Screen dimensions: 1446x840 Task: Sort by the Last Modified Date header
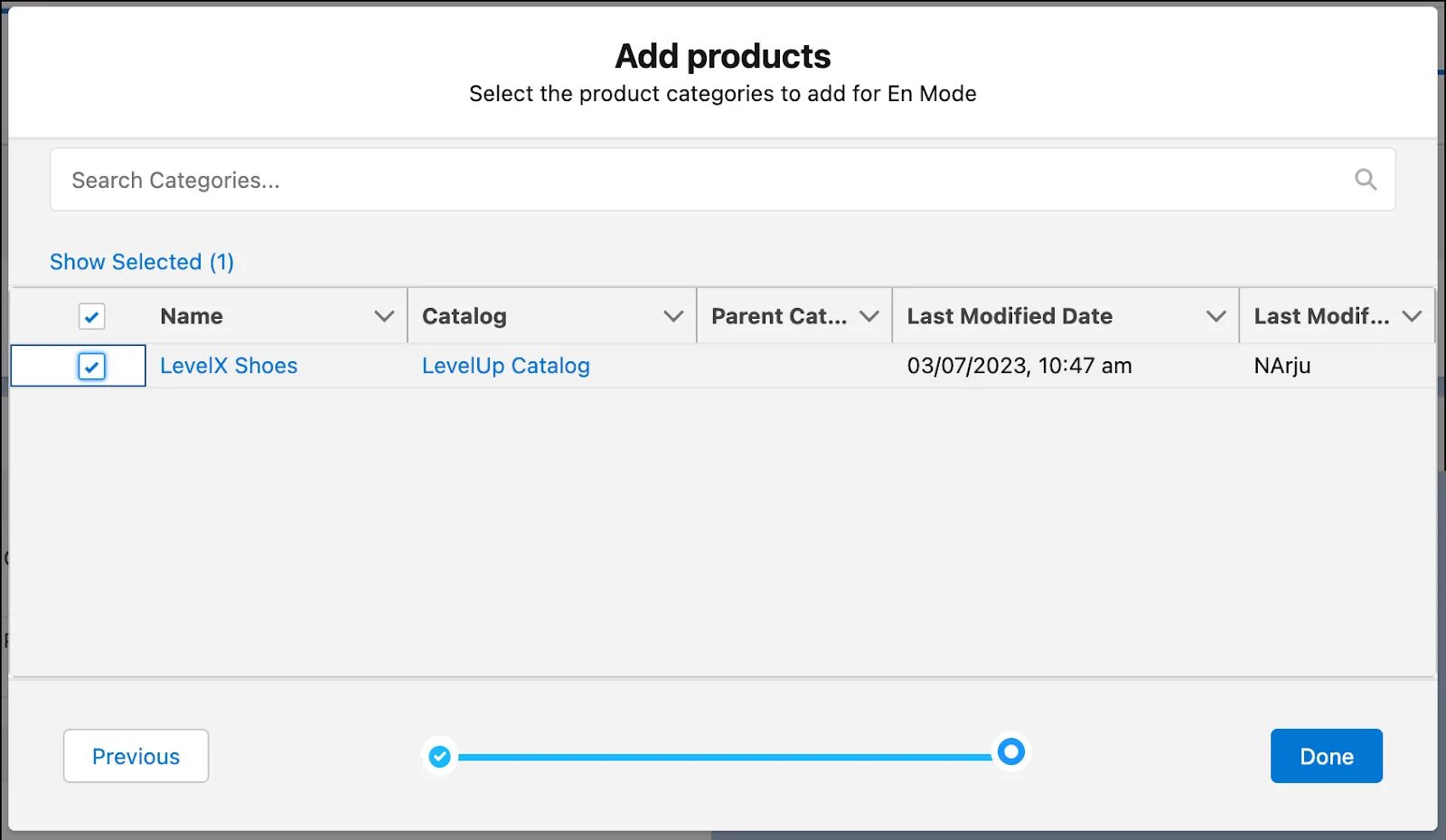(1009, 316)
